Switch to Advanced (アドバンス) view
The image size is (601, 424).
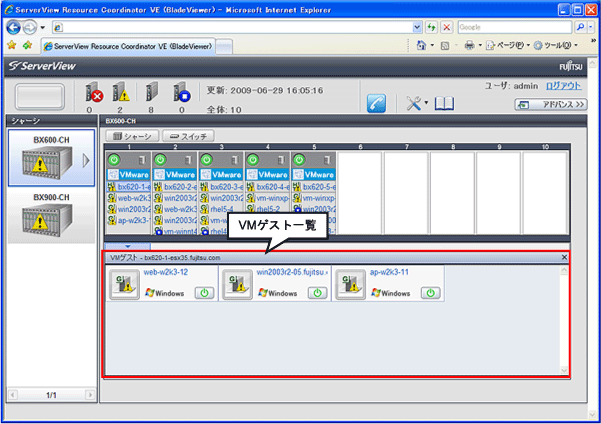pos(550,104)
